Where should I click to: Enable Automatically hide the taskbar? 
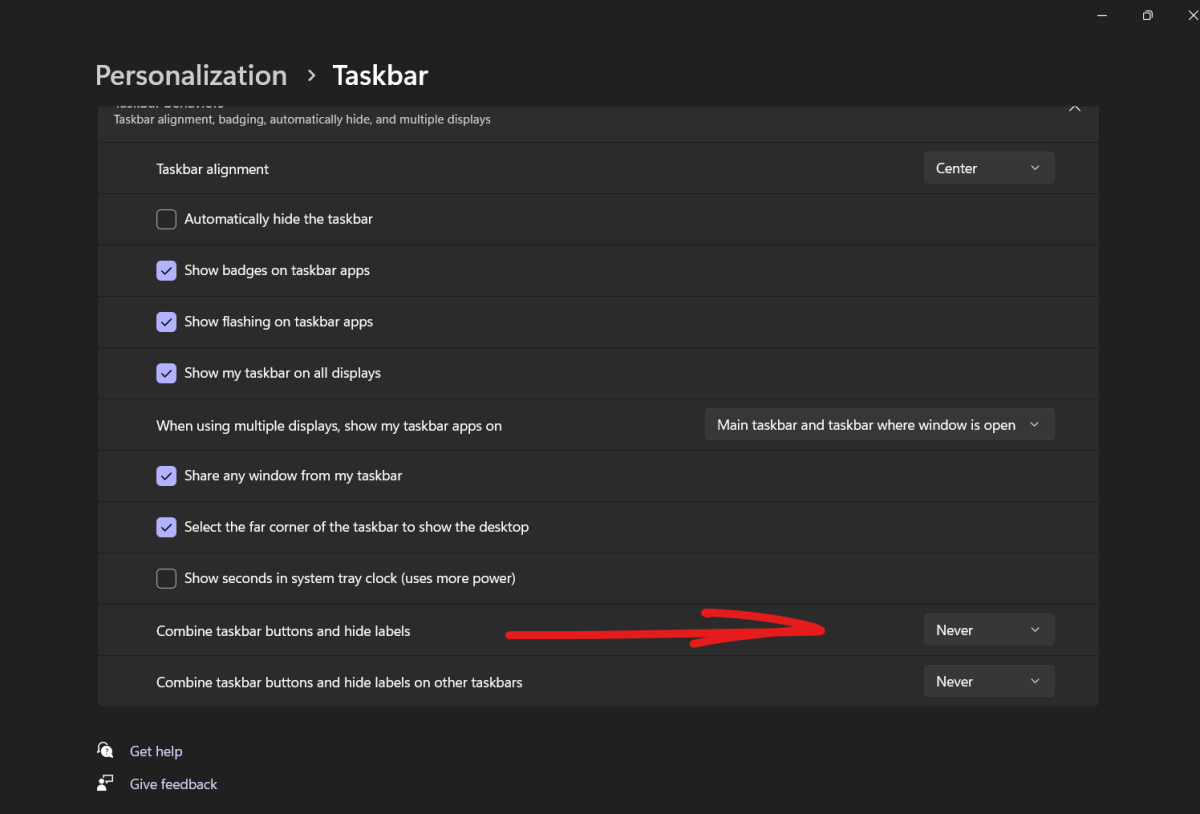point(166,219)
